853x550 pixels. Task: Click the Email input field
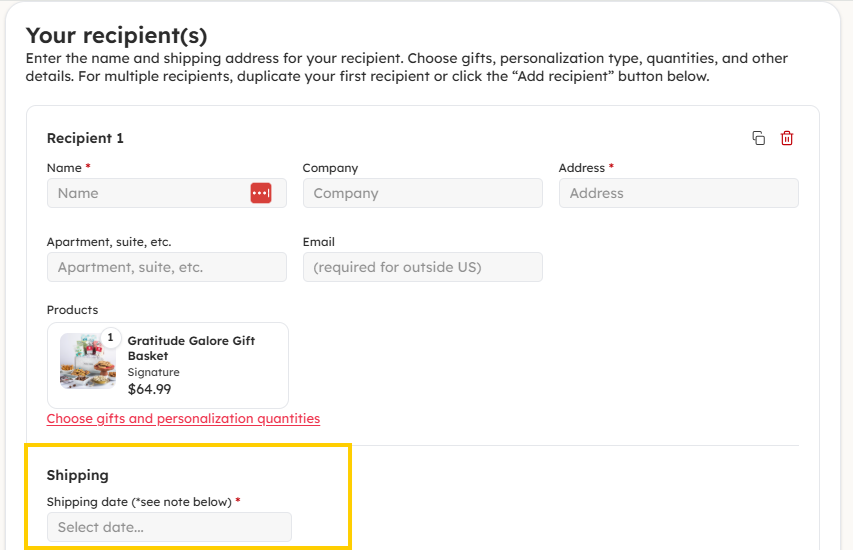pos(423,267)
